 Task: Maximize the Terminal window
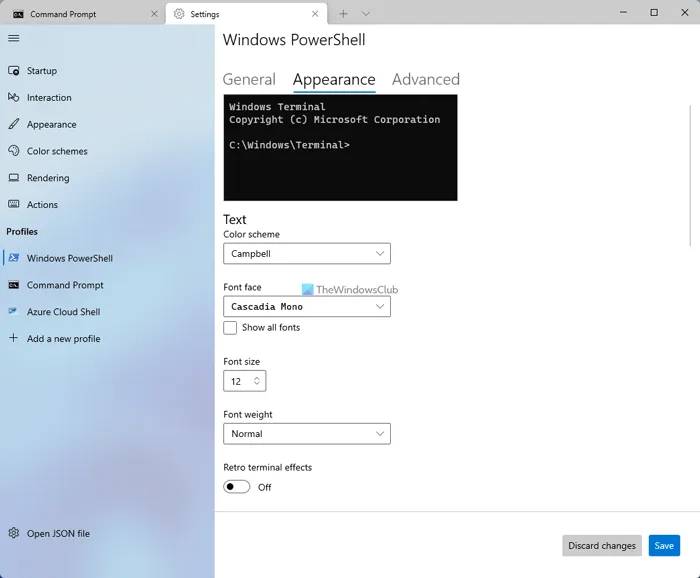click(654, 12)
